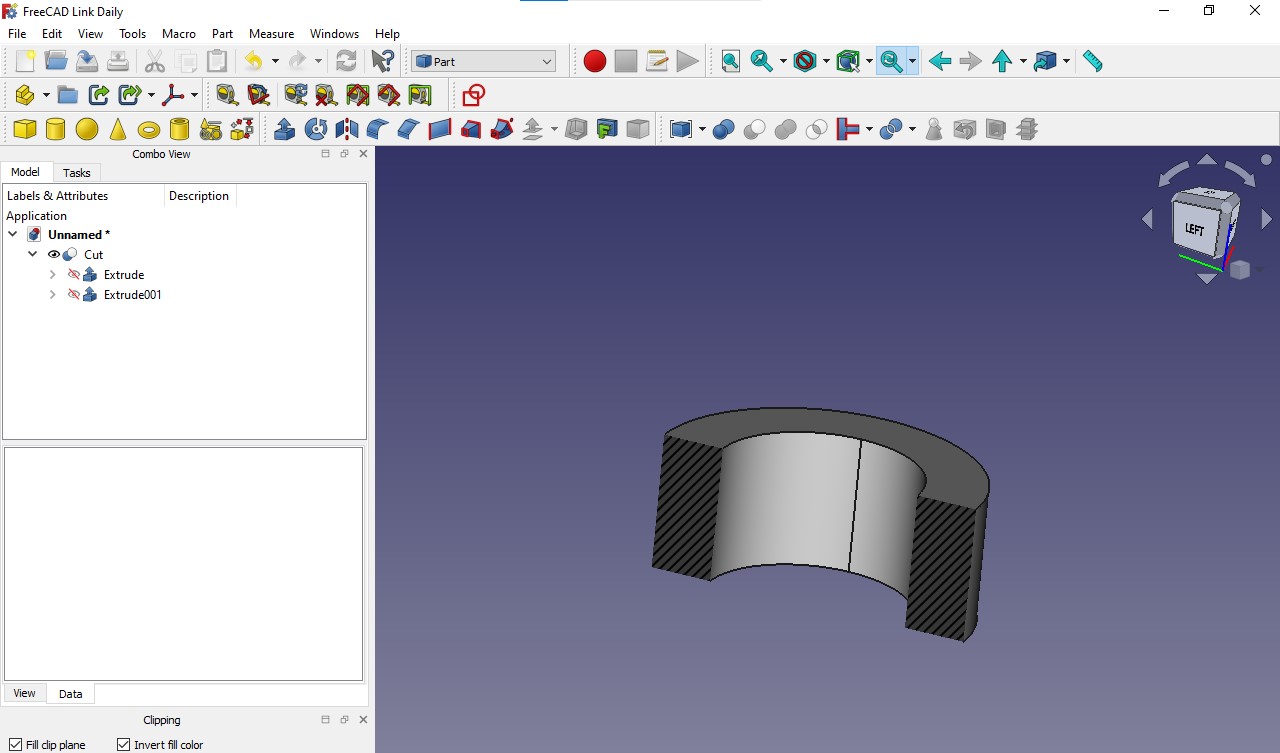Activate the Revolve tool
This screenshot has height=753, width=1280.
(x=316, y=129)
